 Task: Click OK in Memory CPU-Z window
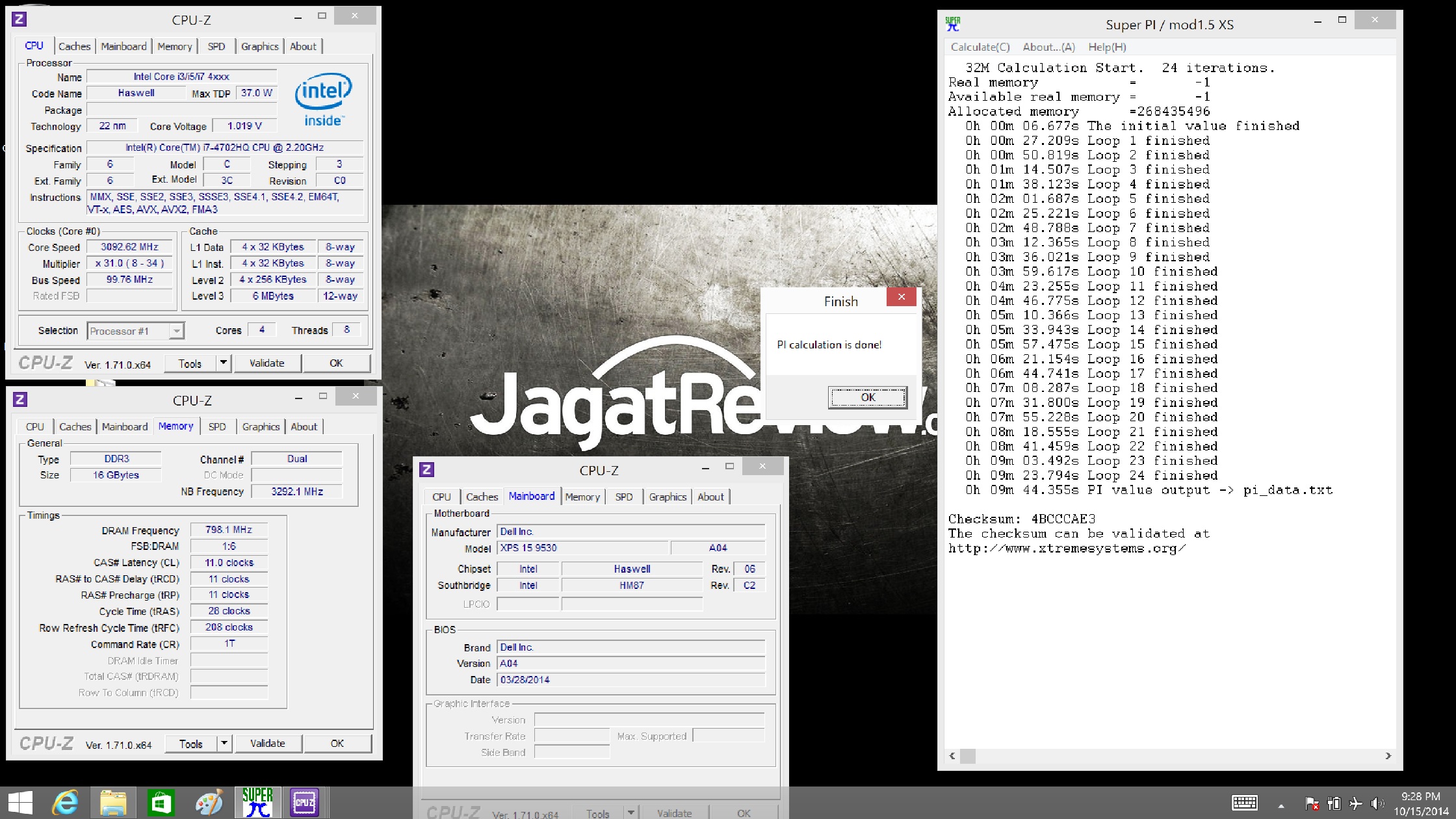tap(337, 744)
